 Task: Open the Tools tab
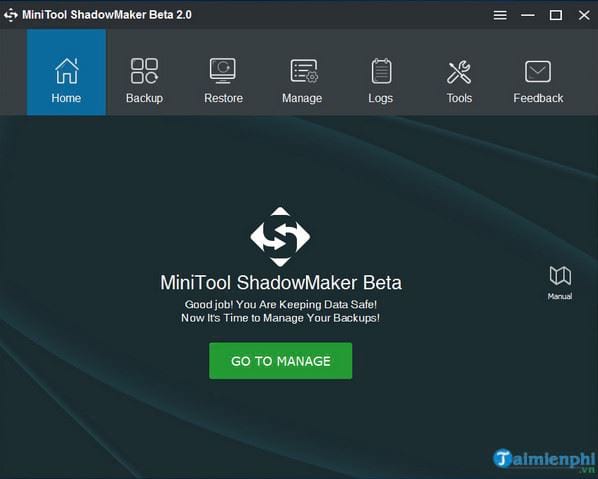click(459, 80)
